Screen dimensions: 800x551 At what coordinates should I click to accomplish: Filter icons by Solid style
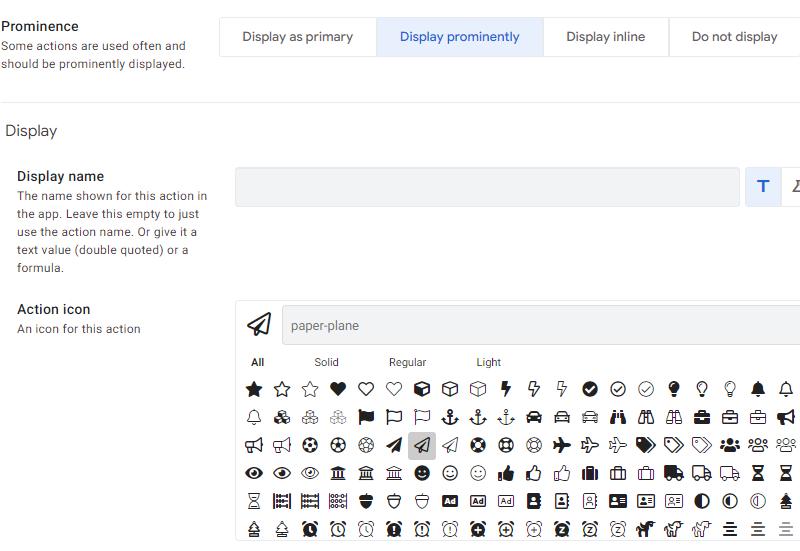coord(327,362)
